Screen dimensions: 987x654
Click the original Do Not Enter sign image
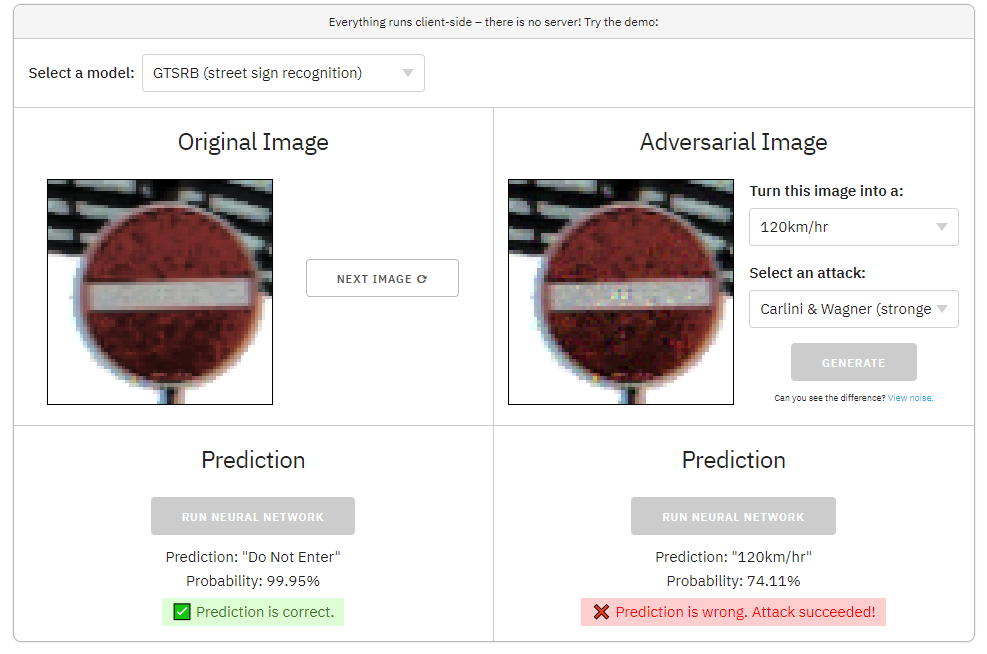click(160, 292)
